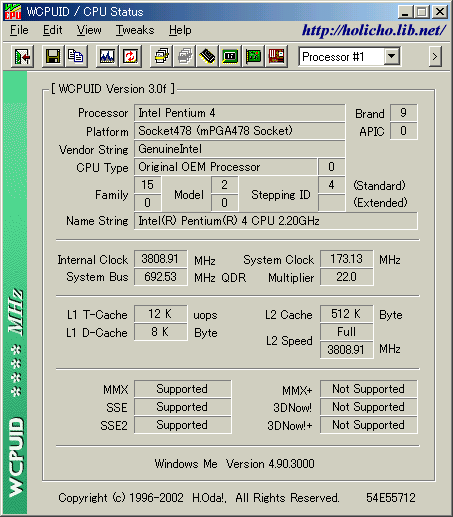Visit the holicho.lib.net link
The height and width of the screenshot is (517, 453).
(374, 30)
